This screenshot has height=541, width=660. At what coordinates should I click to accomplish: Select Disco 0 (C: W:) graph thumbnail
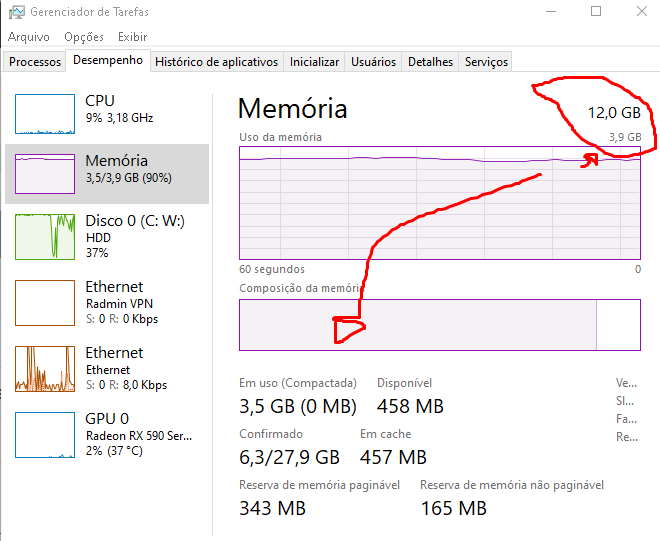pos(45,237)
